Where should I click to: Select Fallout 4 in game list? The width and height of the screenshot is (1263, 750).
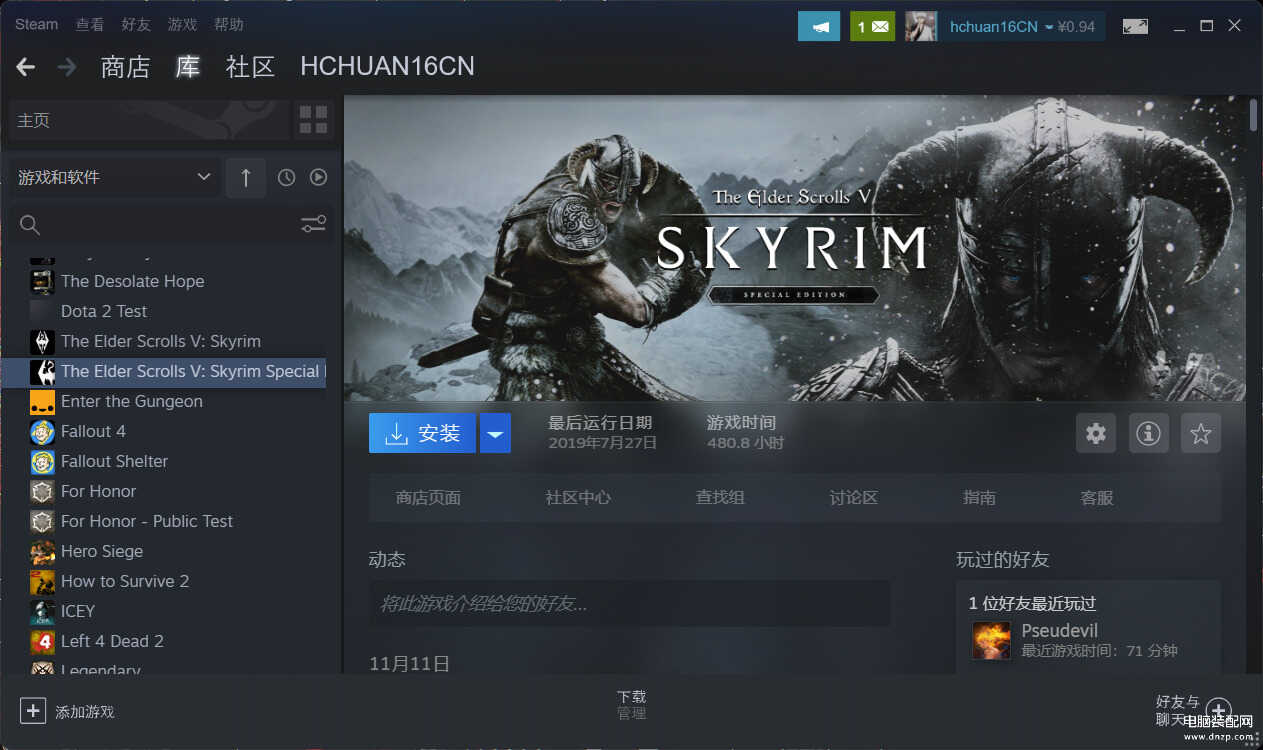pos(93,431)
